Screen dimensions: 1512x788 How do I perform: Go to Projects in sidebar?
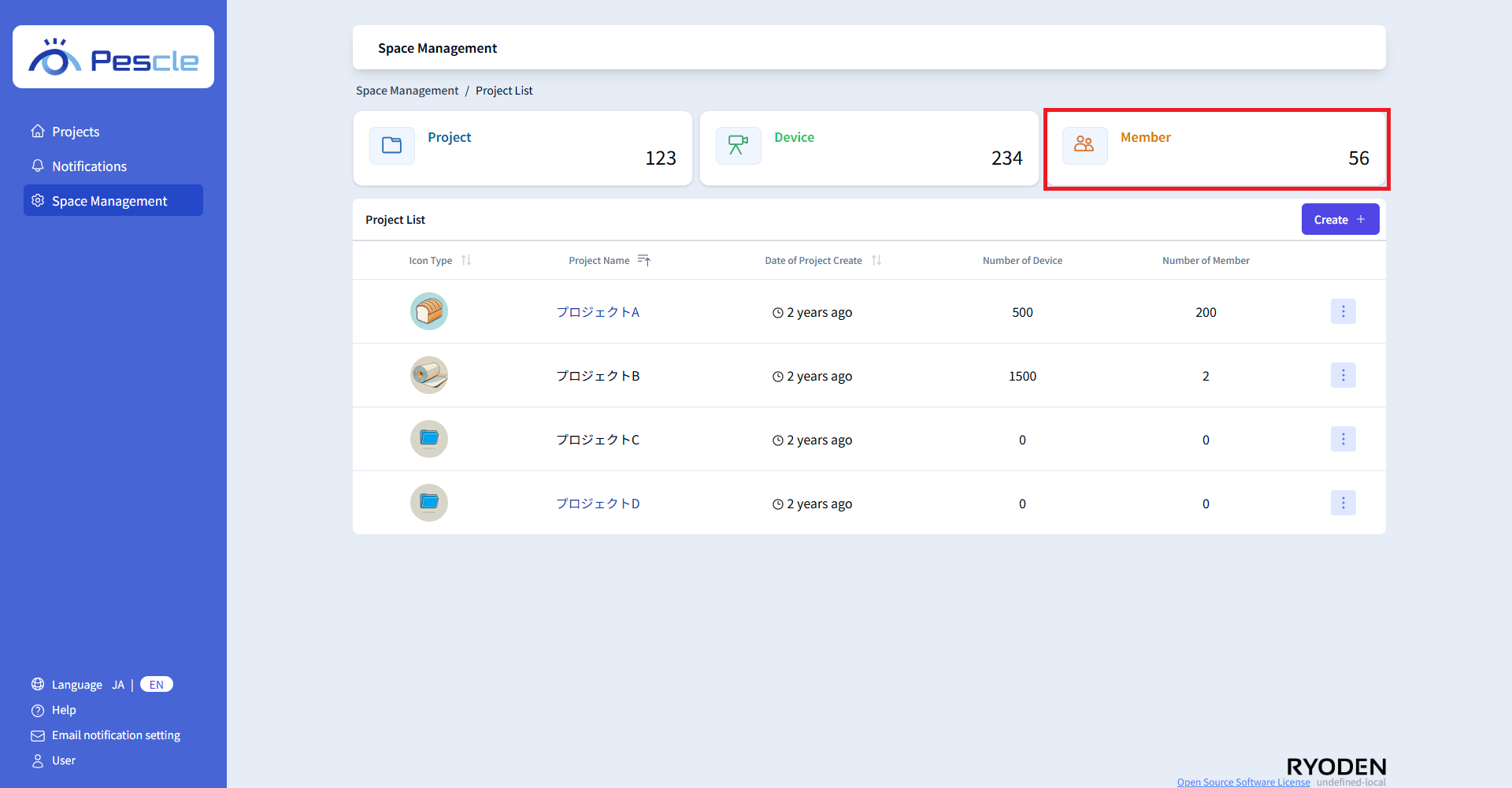click(x=76, y=132)
